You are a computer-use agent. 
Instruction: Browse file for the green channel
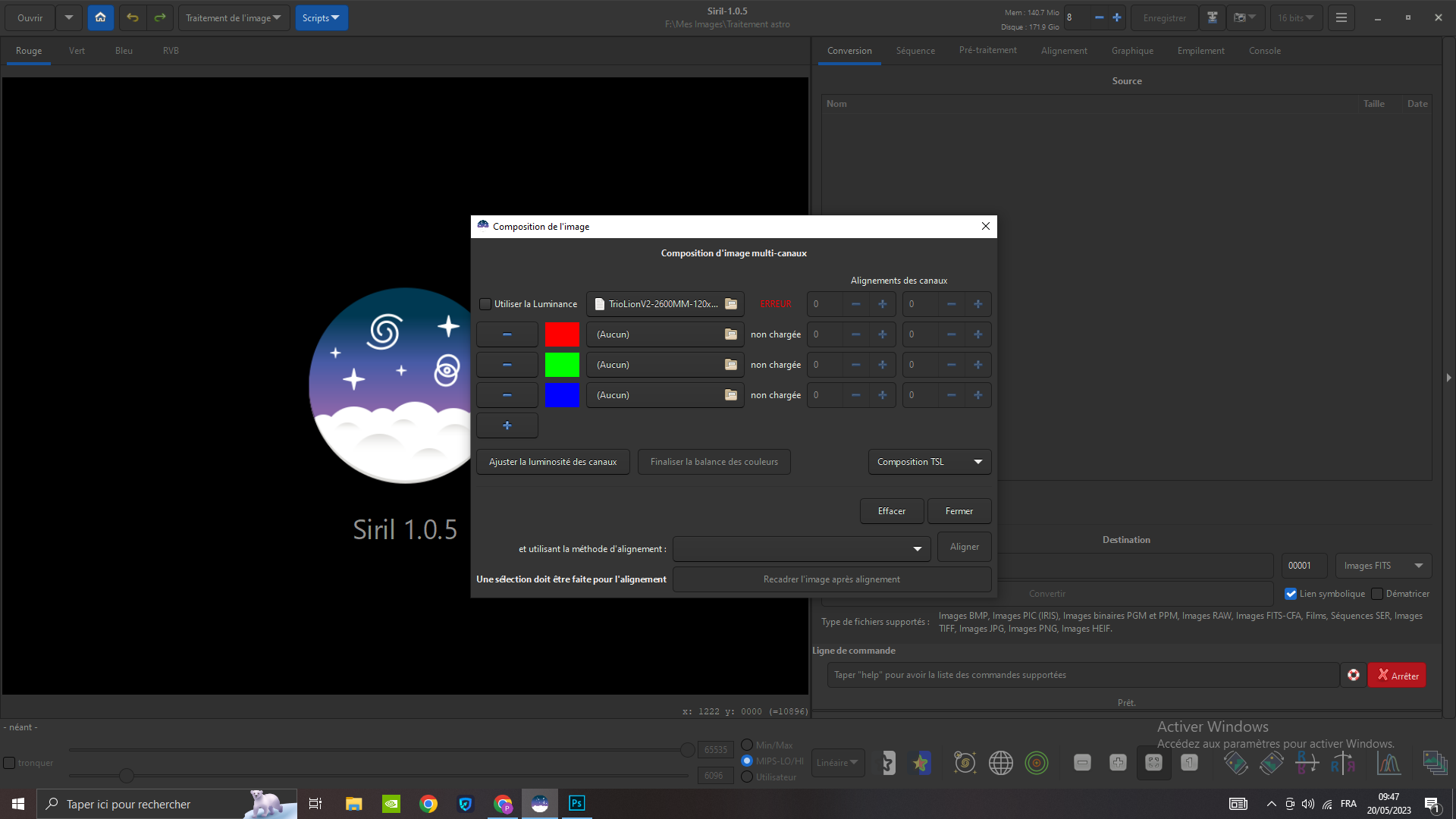point(731,365)
